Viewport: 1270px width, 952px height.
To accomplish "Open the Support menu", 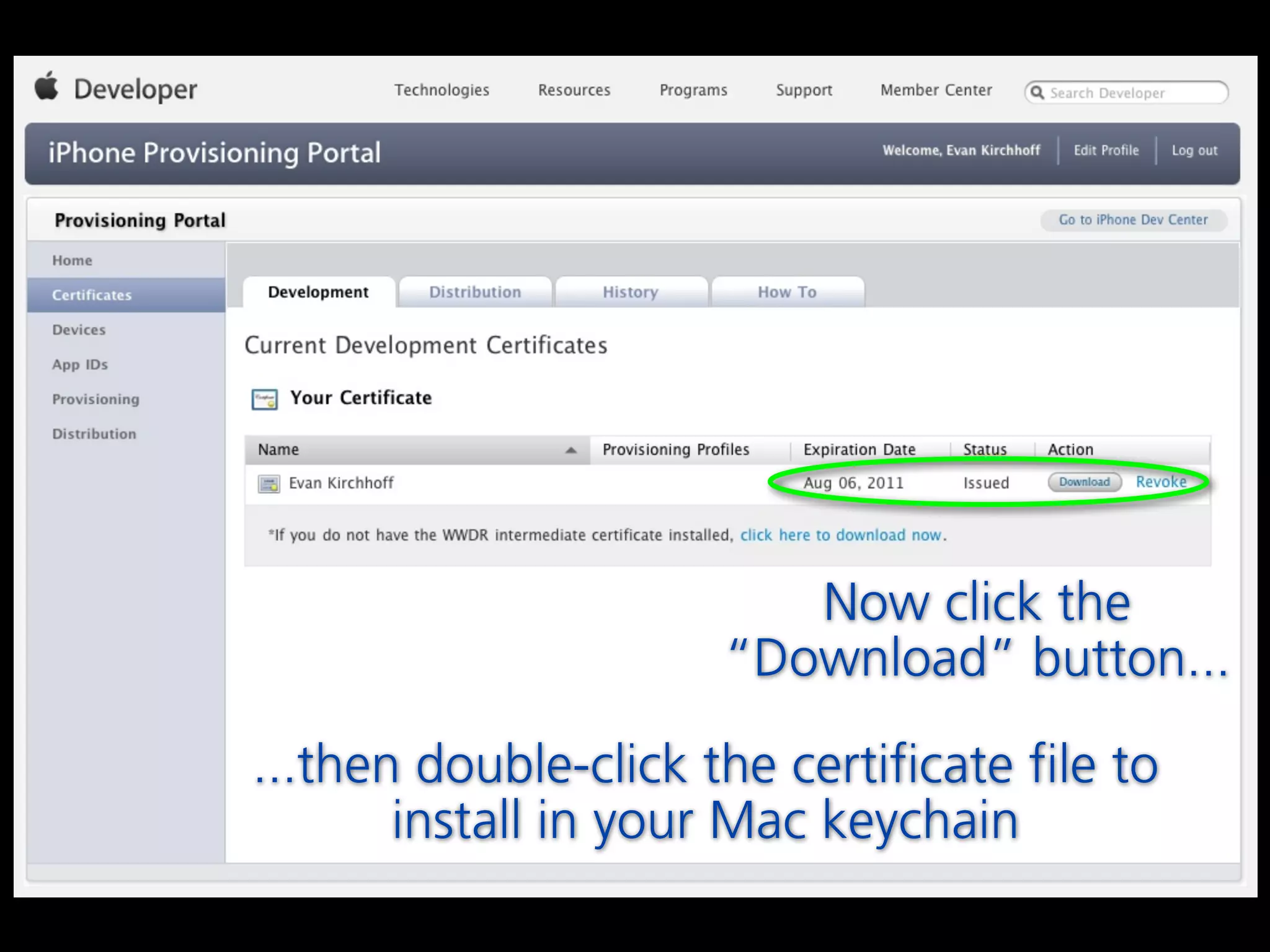I will (804, 90).
